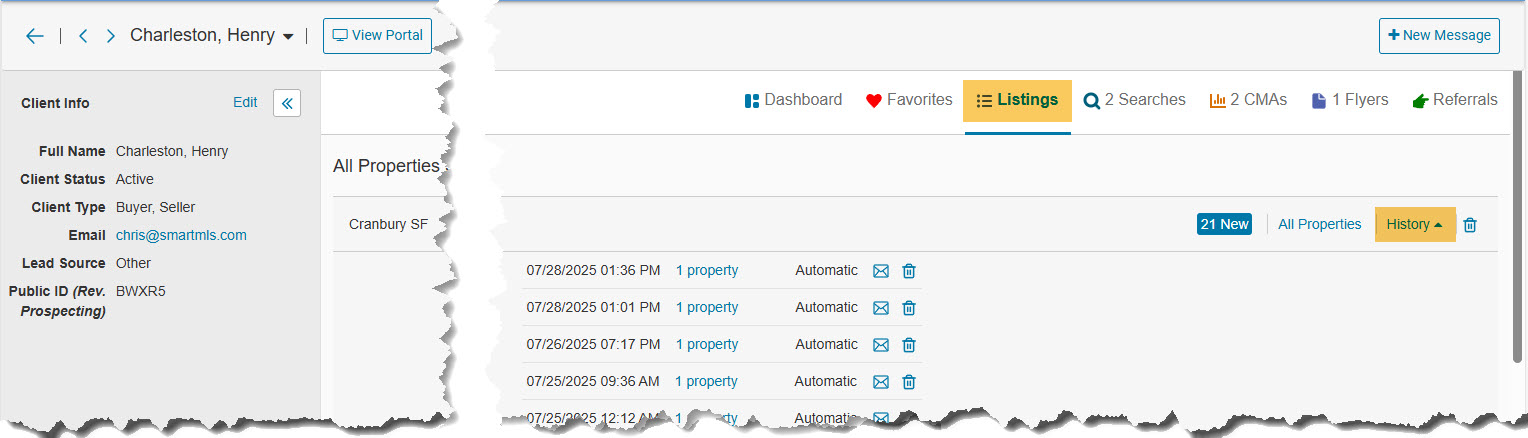Open 1 property link for 07/28/2025 01:01 PM
Screen dimensions: 1528x438
(707, 307)
